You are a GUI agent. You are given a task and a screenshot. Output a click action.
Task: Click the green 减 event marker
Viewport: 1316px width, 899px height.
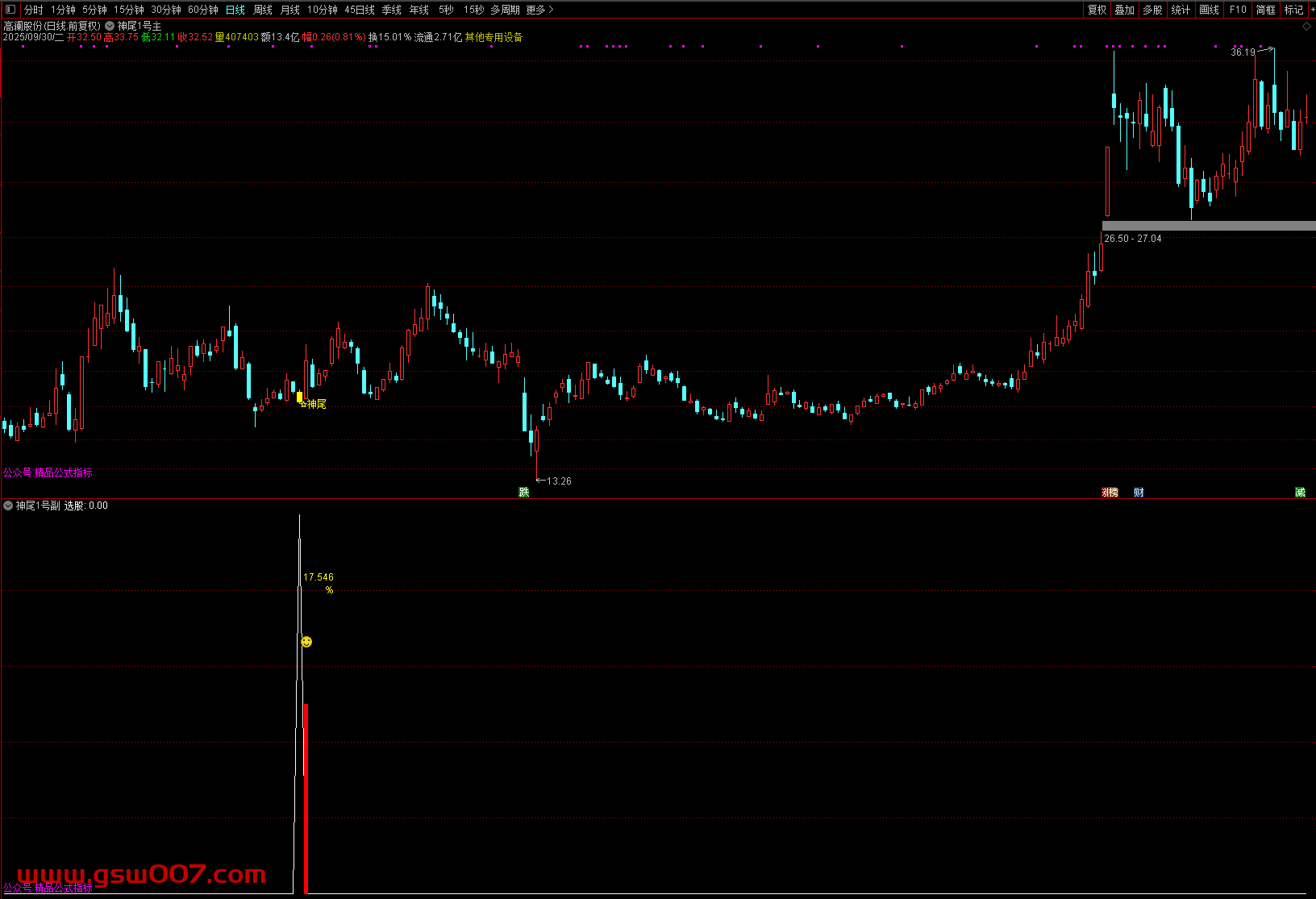pos(1300,492)
